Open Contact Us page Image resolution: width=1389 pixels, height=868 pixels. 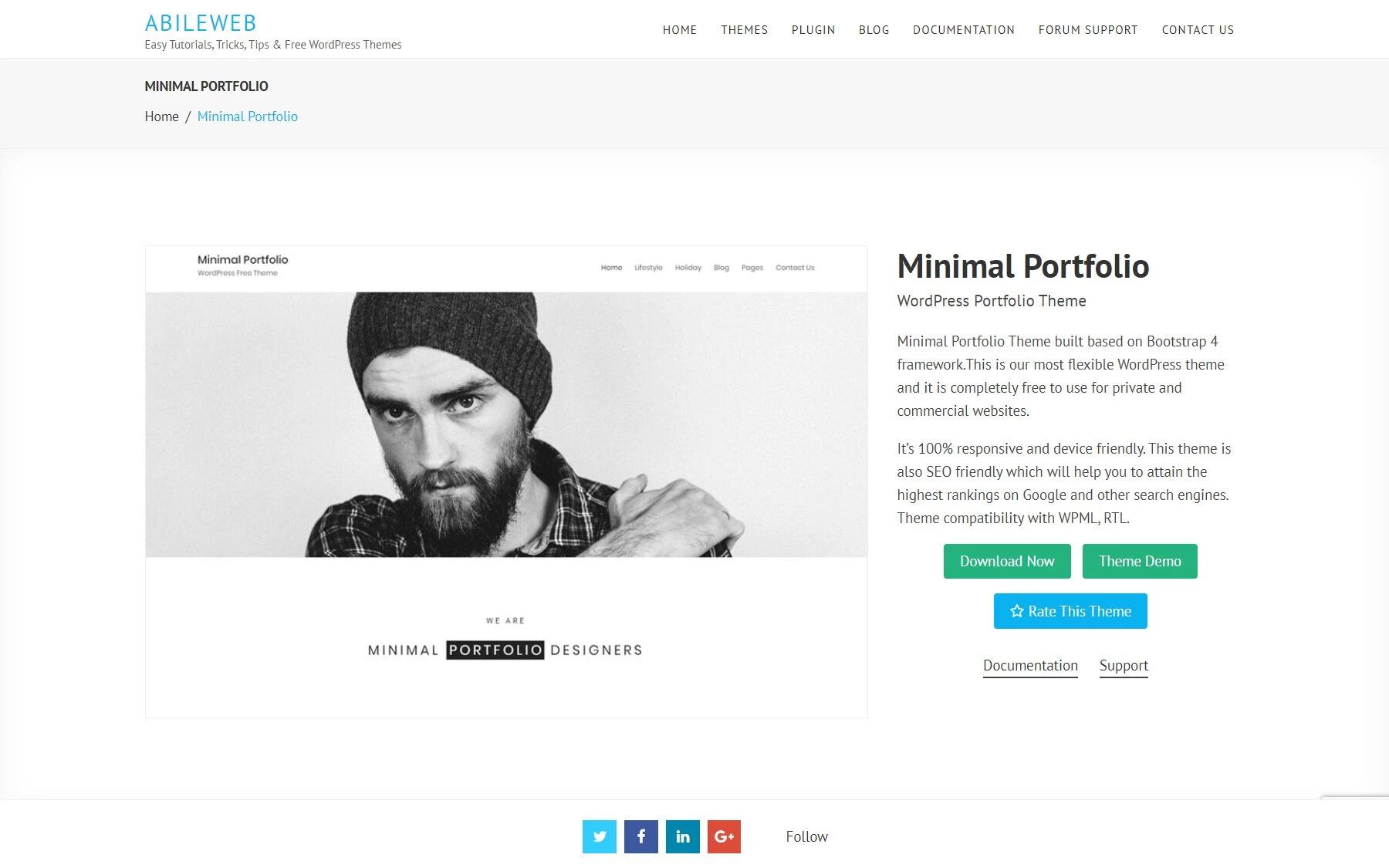[1198, 30]
